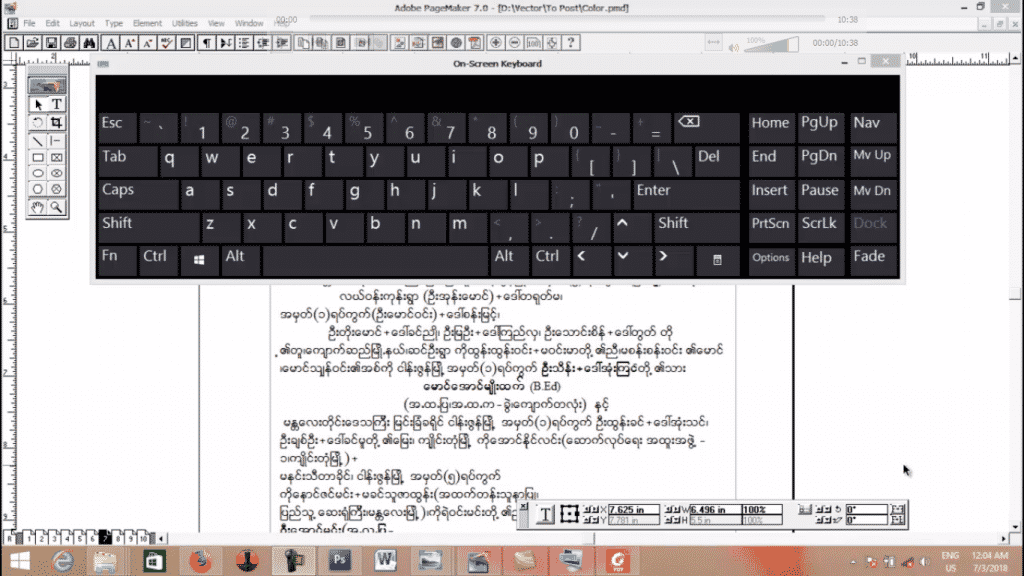Screen dimensions: 1024x576
Task: Select the Polygon Frame tool
Action: (x=57, y=189)
